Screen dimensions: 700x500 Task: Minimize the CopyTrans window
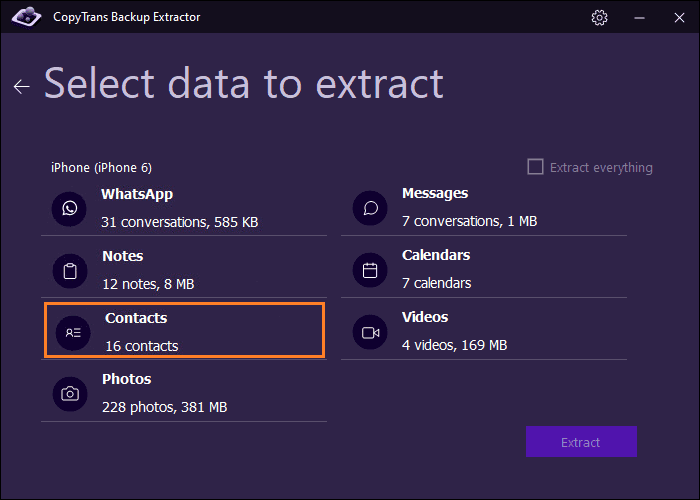click(639, 17)
